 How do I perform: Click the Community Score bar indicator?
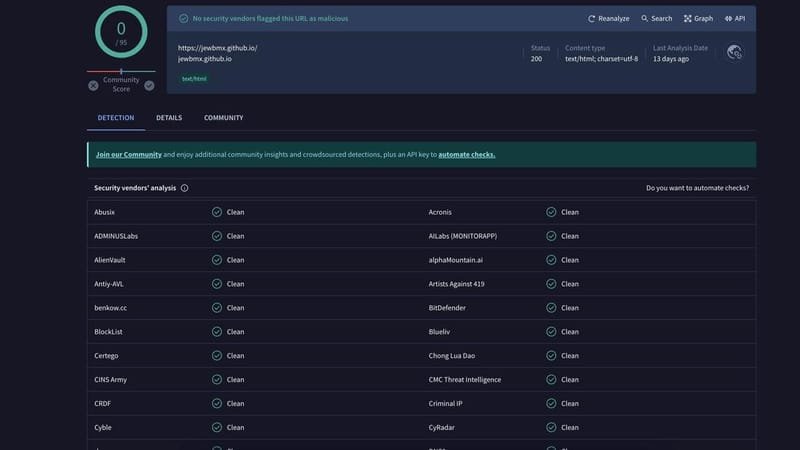[x=121, y=71]
